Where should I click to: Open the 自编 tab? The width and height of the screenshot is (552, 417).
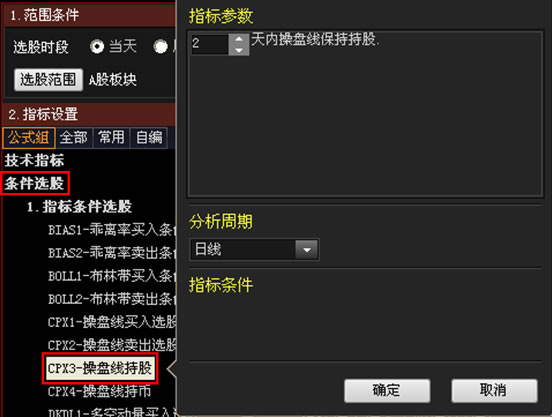pyautogui.click(x=149, y=138)
